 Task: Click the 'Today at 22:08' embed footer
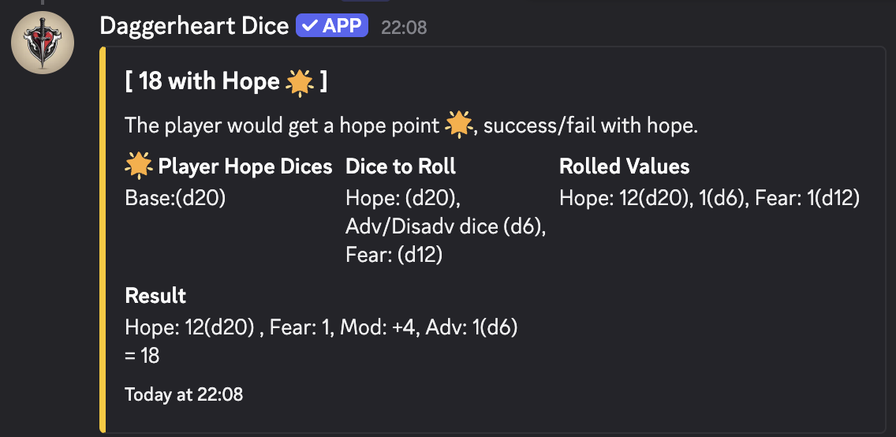tap(183, 394)
